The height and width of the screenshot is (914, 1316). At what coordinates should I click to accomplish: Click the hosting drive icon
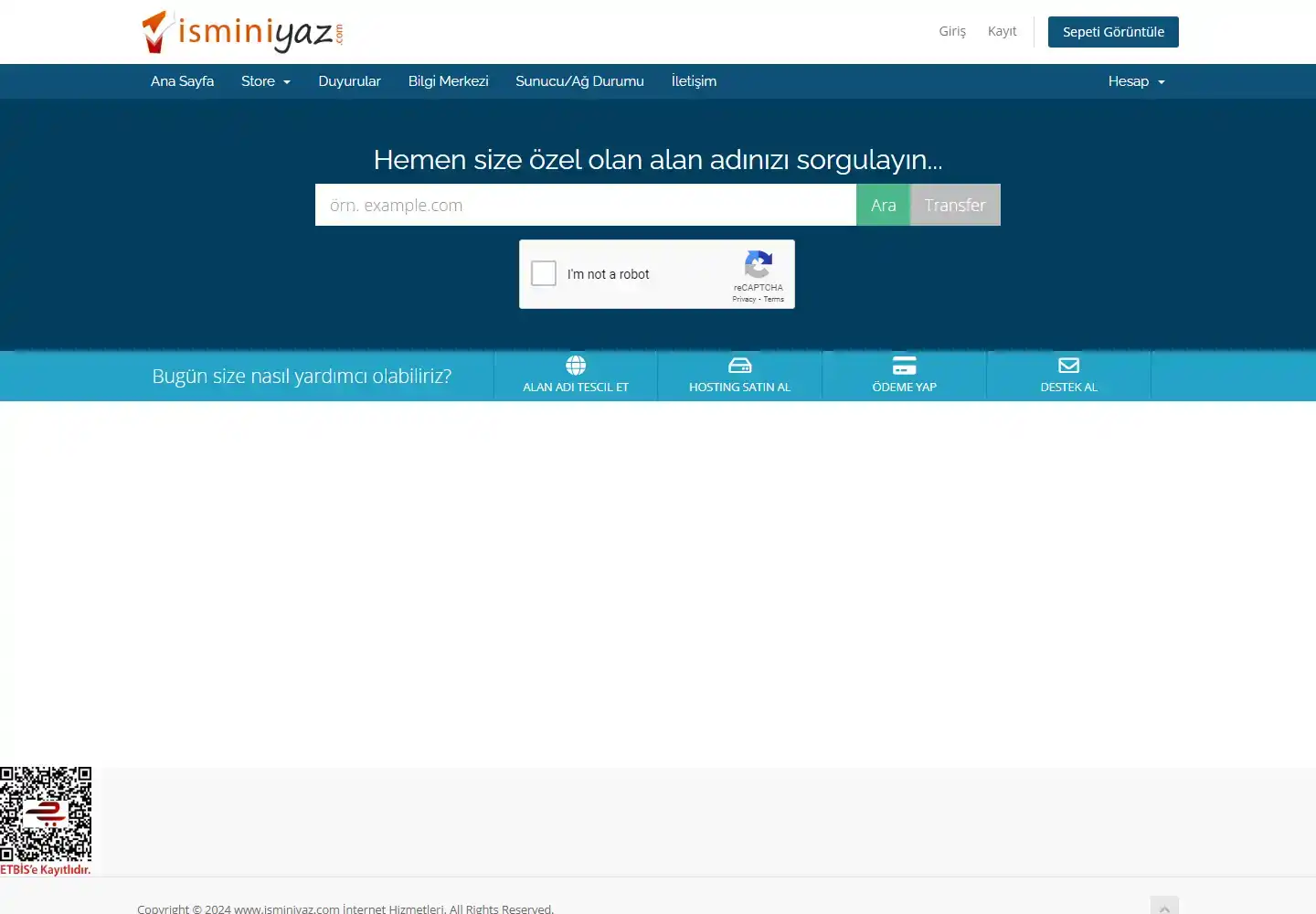740,366
